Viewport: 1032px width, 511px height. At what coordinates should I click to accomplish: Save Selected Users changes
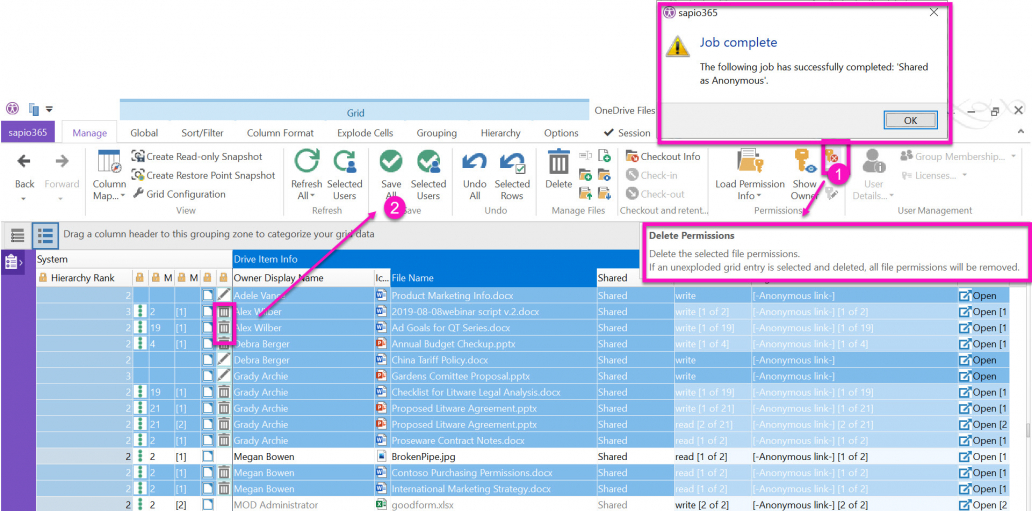coord(428,176)
